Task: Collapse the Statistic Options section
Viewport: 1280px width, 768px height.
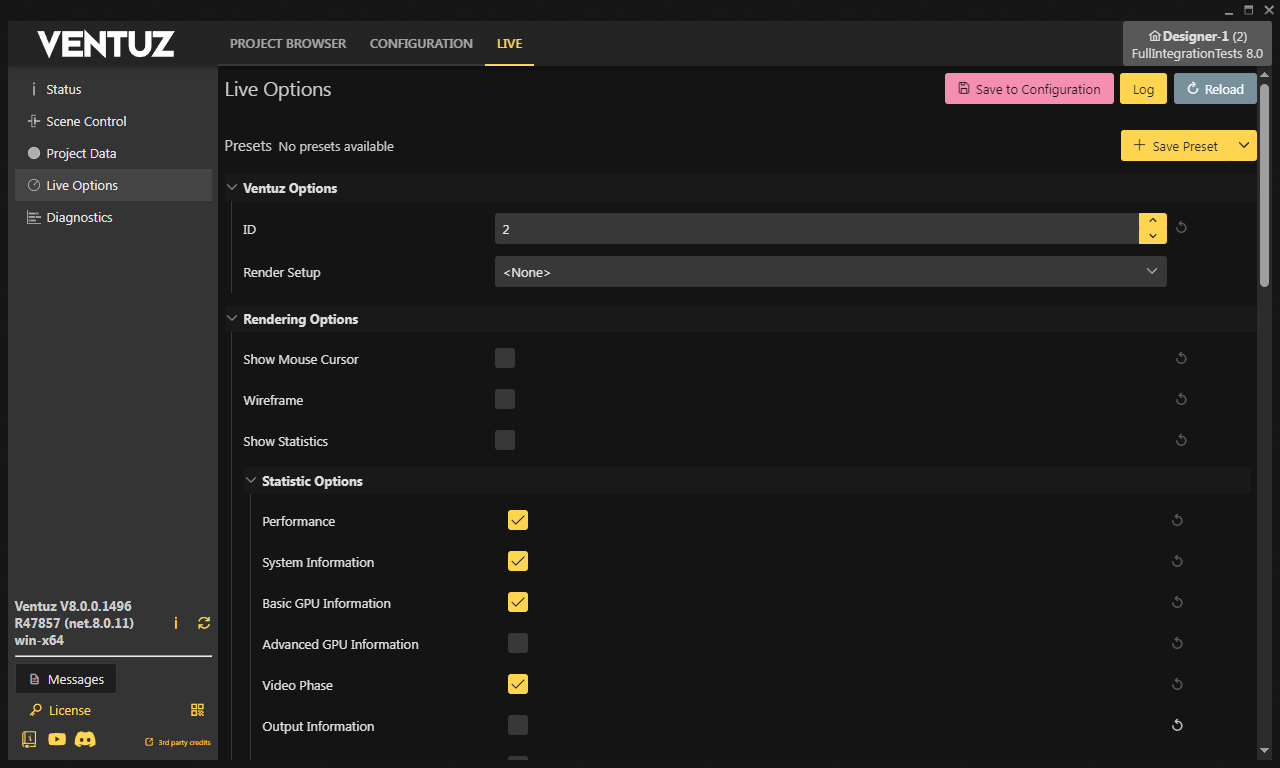Action: click(252, 481)
